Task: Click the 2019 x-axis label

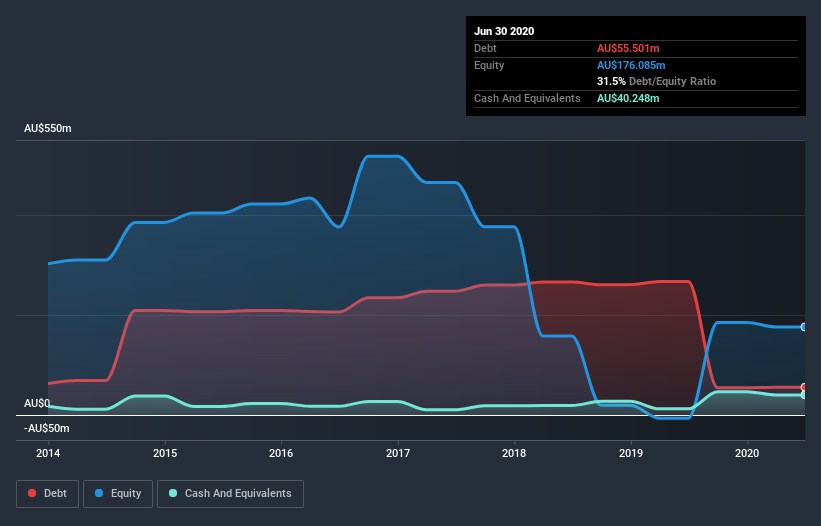Action: 631,453
